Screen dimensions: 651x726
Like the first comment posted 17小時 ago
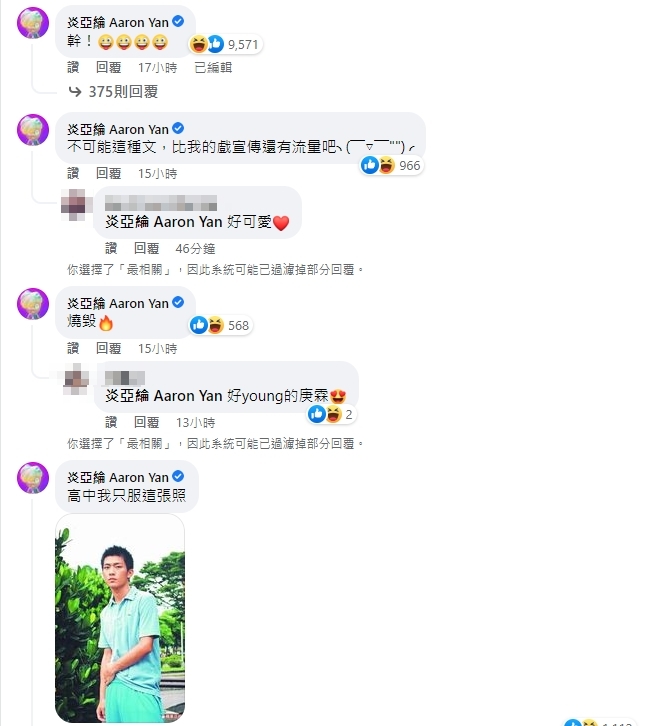(73, 68)
